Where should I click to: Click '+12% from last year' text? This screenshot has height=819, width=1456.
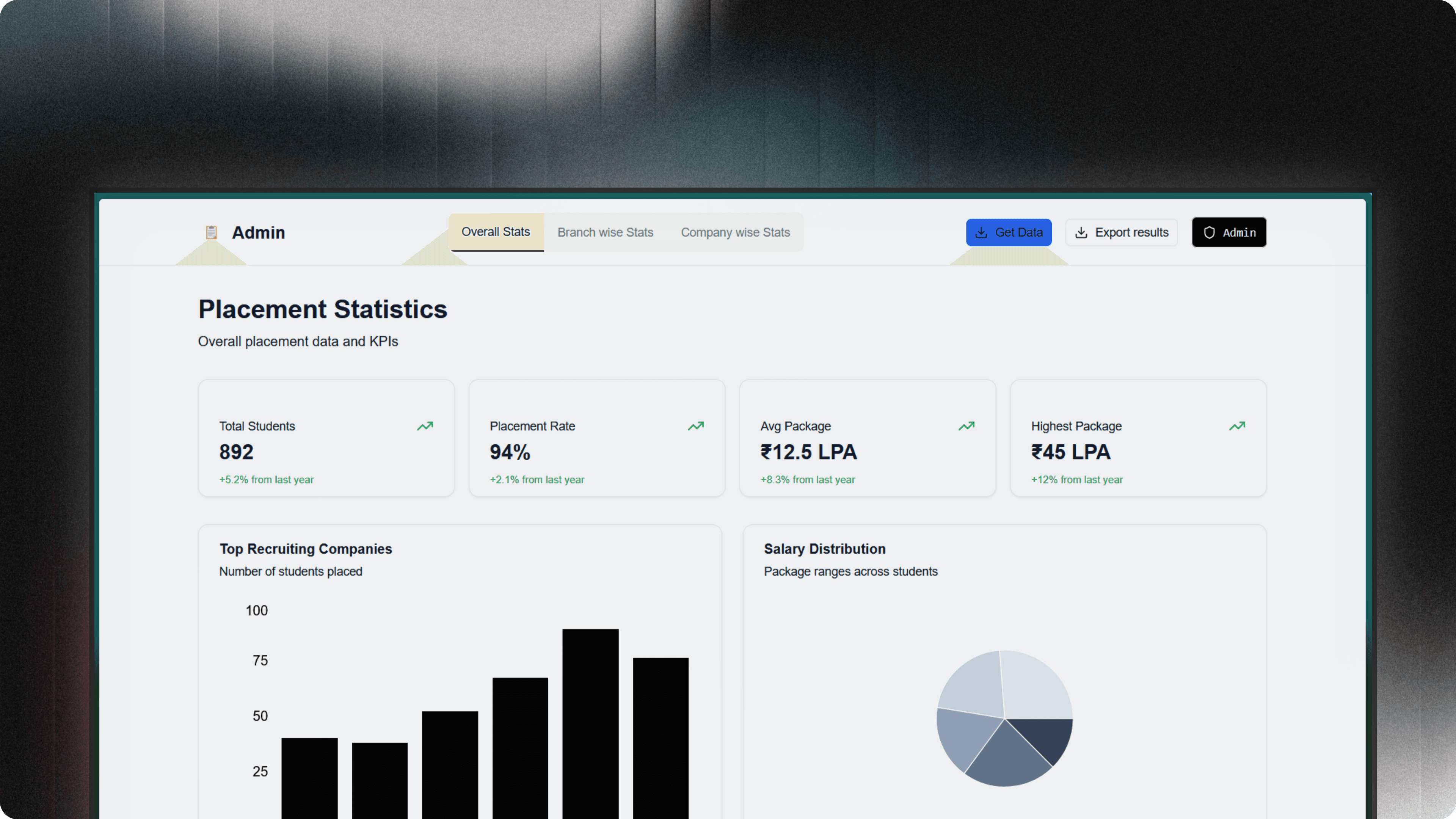pos(1077,479)
